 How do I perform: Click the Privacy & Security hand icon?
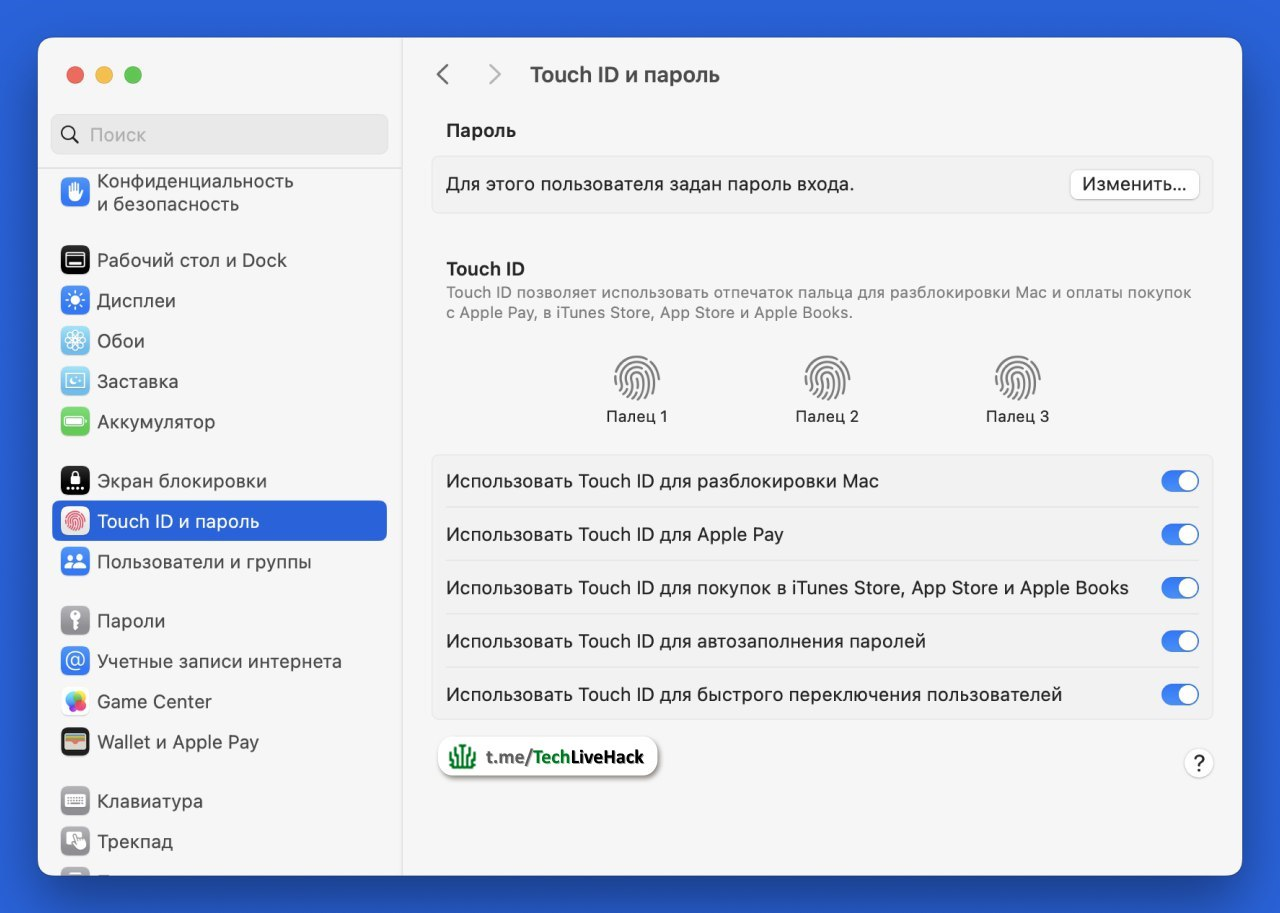pos(75,192)
